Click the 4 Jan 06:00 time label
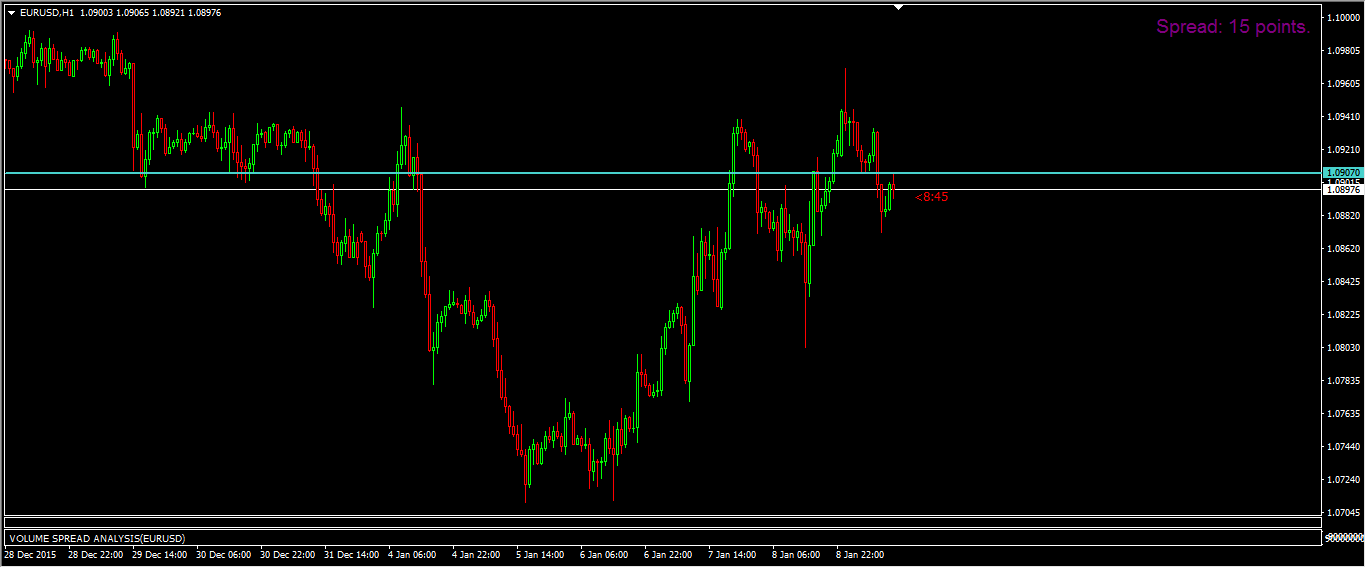The image size is (1366, 568). (x=412, y=554)
